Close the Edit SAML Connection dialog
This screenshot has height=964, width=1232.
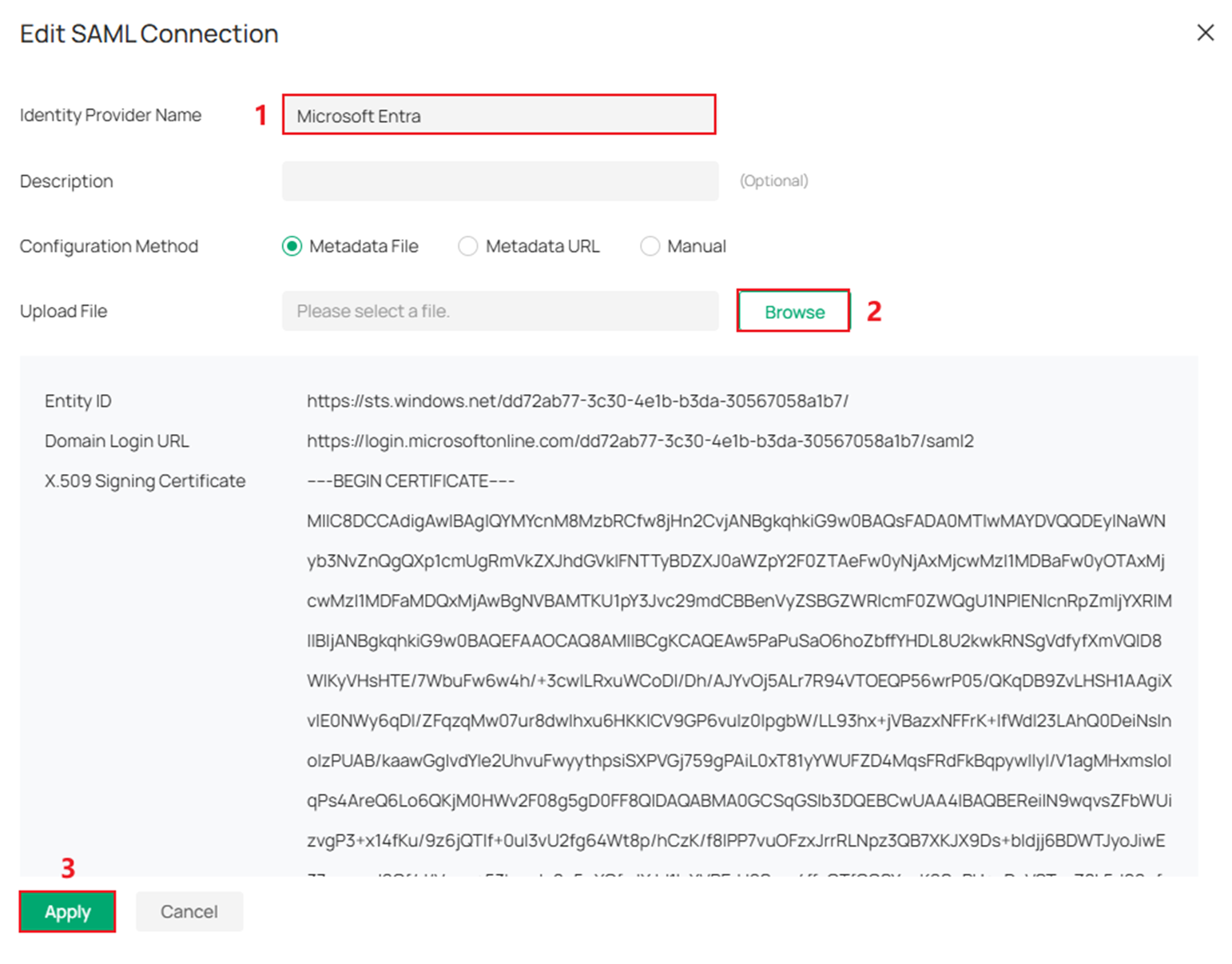1205,33
